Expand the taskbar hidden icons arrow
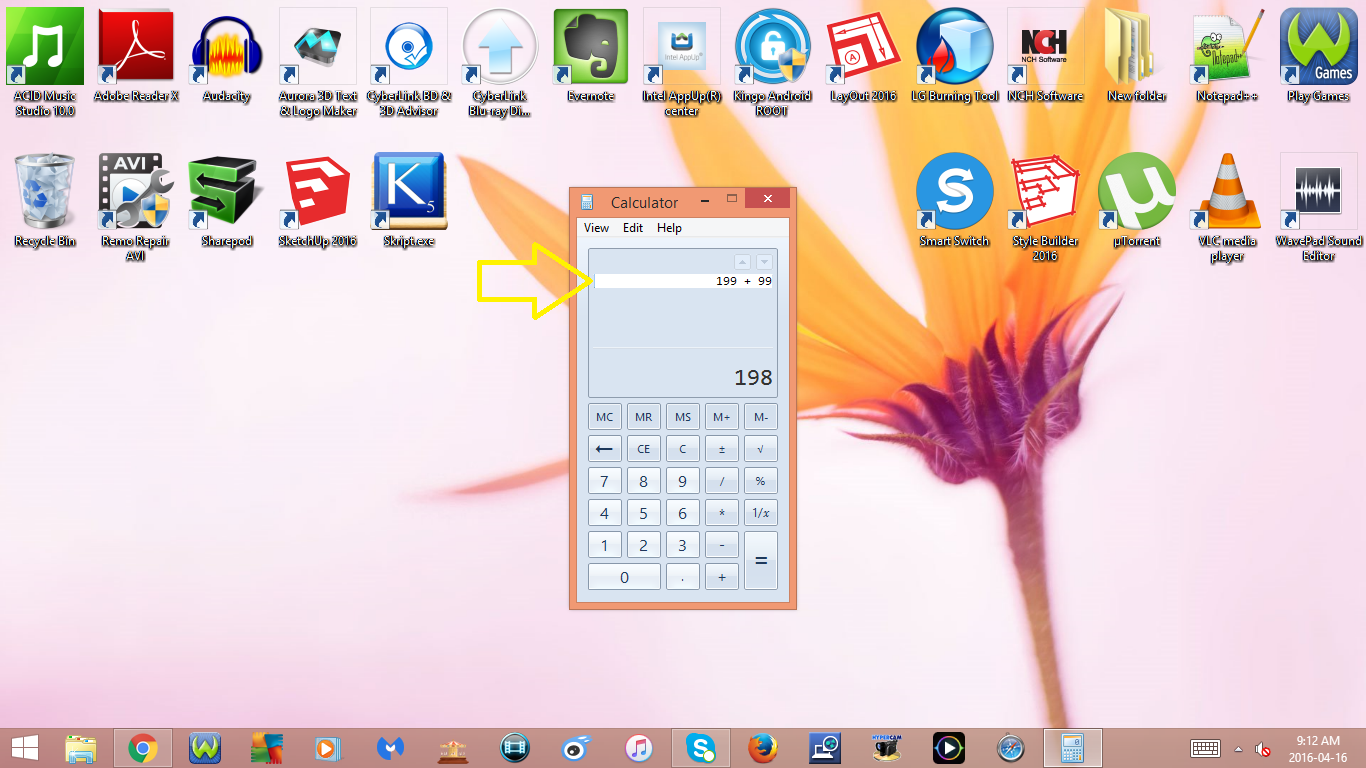Viewport: 1366px width, 768px height. [x=1238, y=749]
